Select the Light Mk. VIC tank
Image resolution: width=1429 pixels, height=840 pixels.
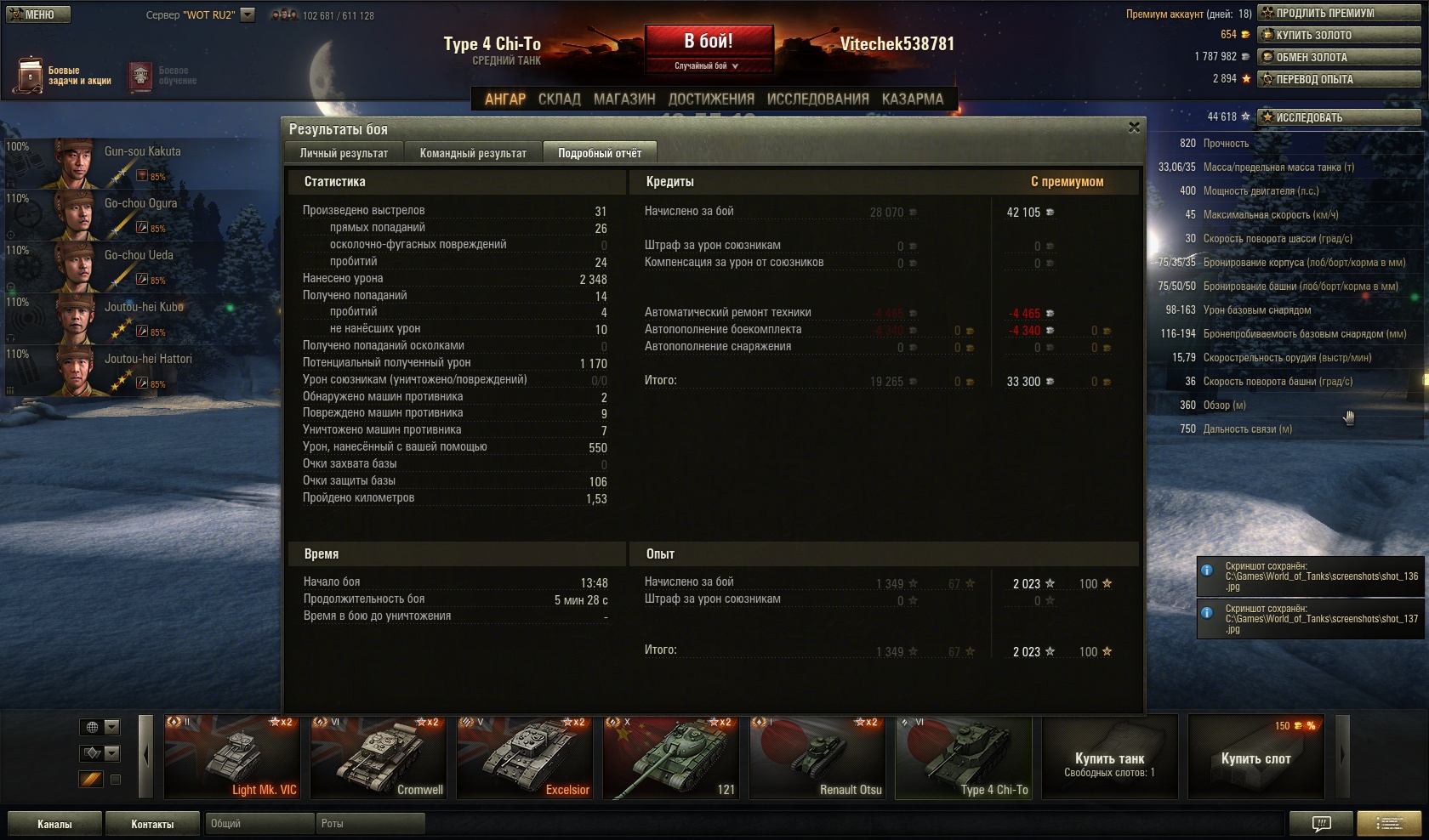[x=231, y=757]
